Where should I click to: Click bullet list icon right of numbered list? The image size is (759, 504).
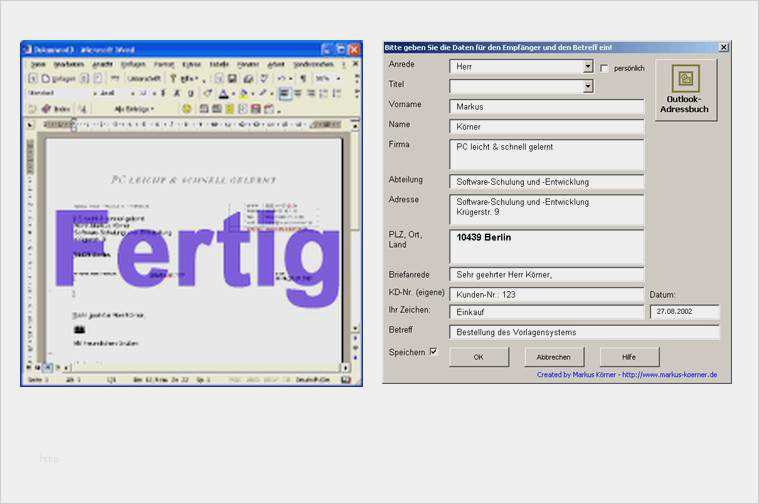coord(336,93)
